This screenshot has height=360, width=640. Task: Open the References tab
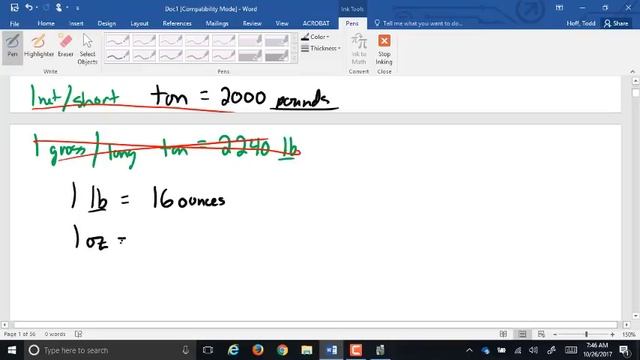(x=177, y=24)
